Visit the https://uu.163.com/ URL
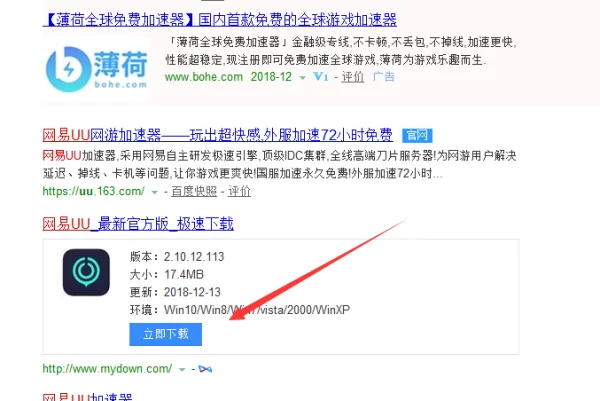The image size is (600, 401). (x=93, y=191)
